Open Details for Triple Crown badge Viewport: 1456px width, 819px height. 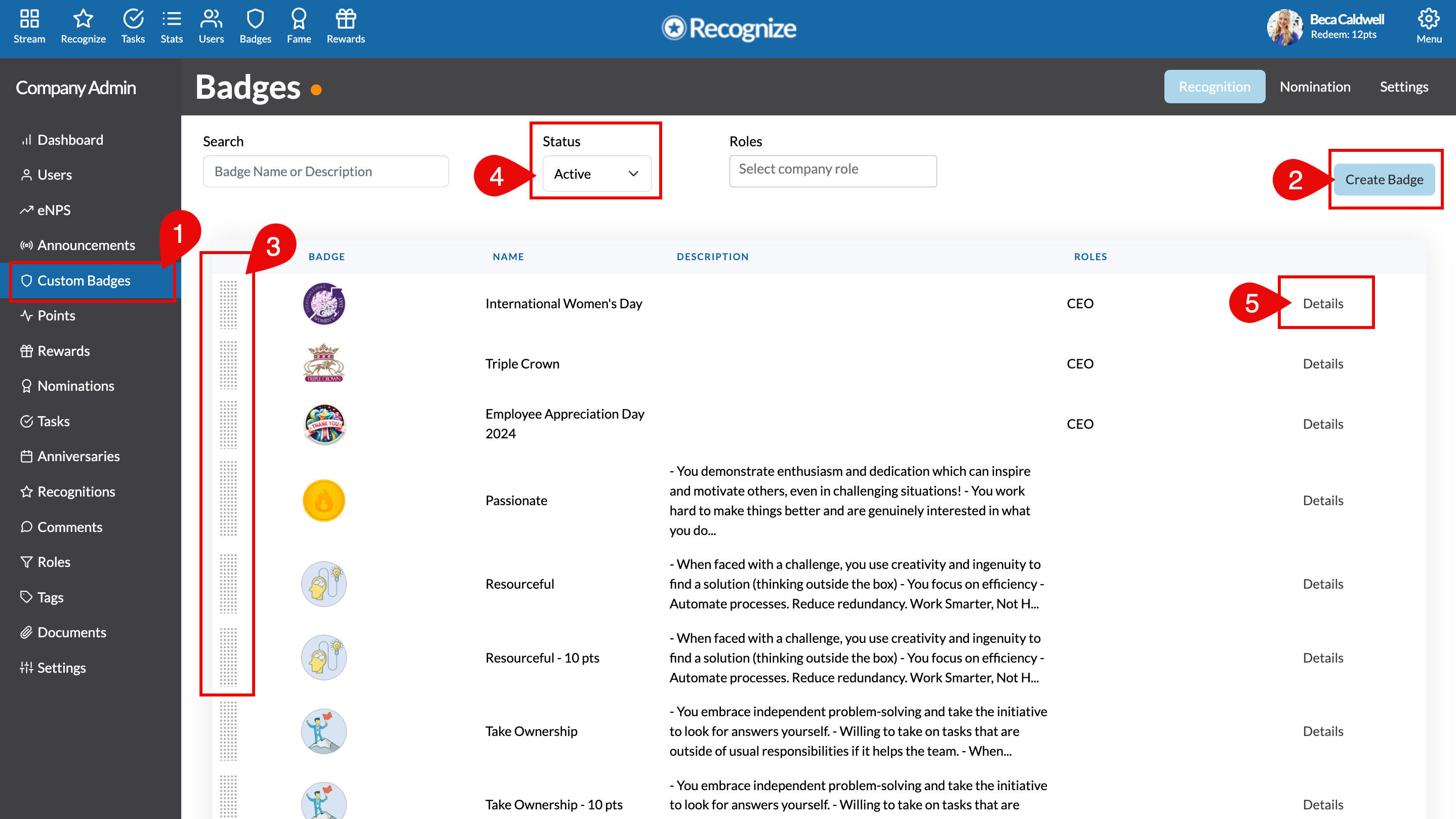1323,363
